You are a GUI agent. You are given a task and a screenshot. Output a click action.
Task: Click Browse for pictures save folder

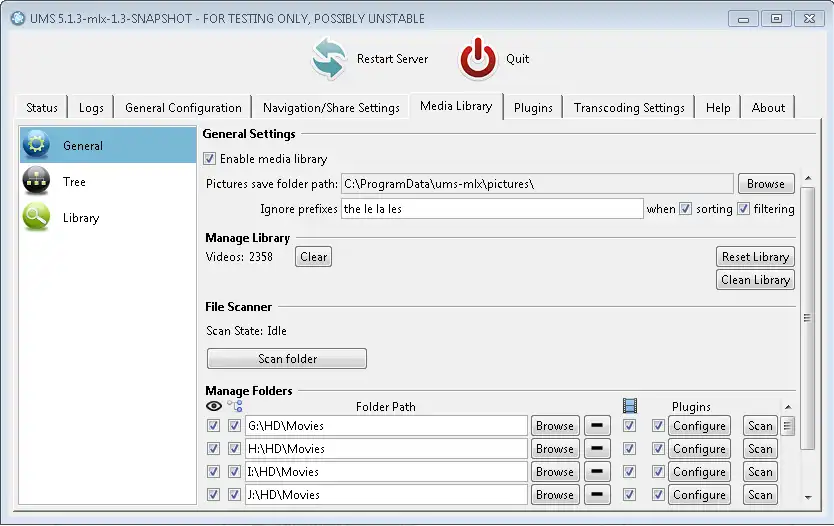(x=766, y=183)
